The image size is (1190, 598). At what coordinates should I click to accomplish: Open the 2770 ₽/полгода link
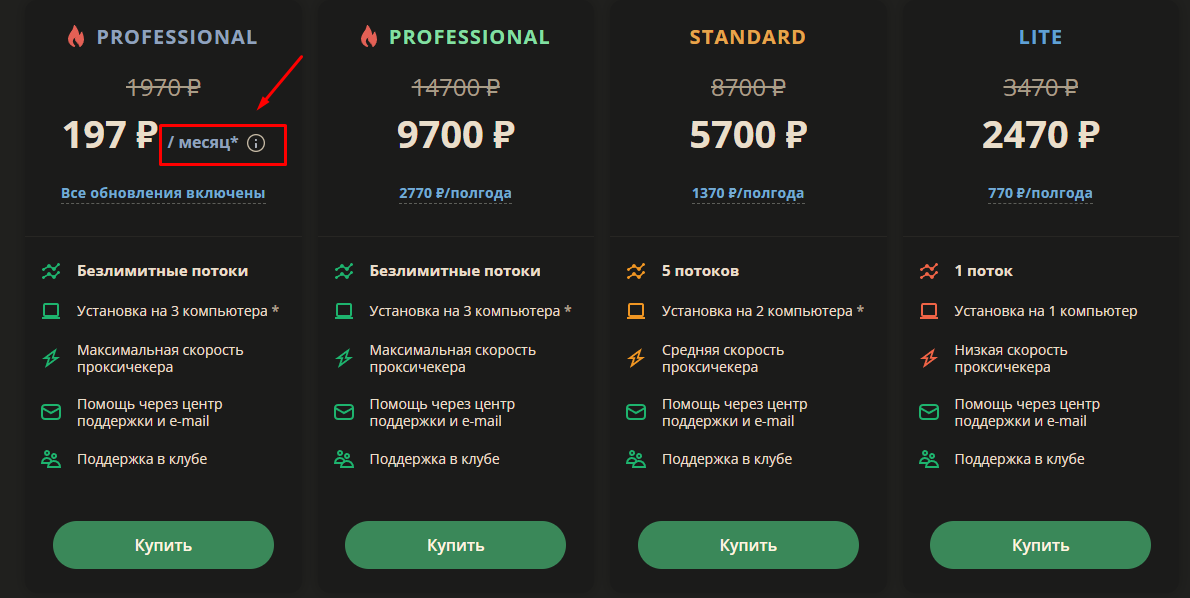click(455, 193)
